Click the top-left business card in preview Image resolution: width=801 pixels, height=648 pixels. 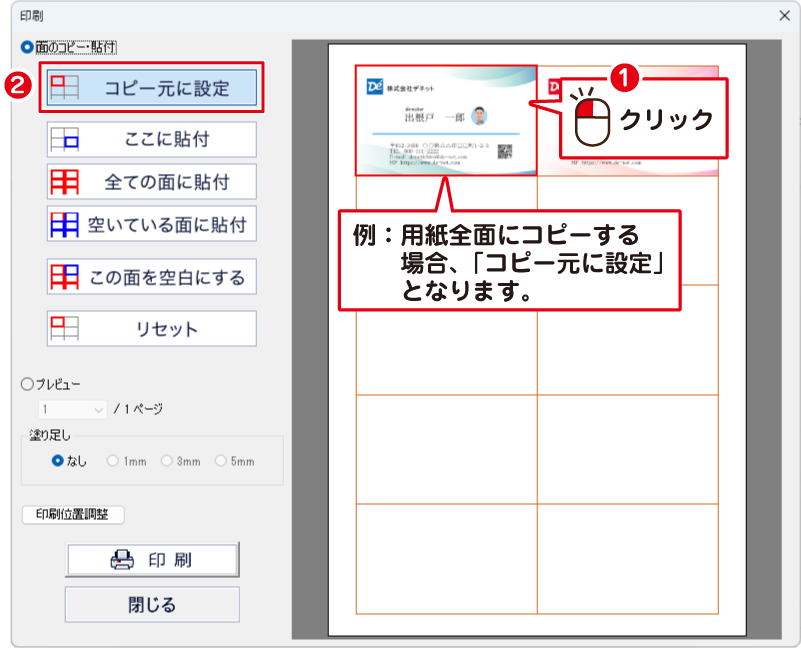tap(445, 120)
